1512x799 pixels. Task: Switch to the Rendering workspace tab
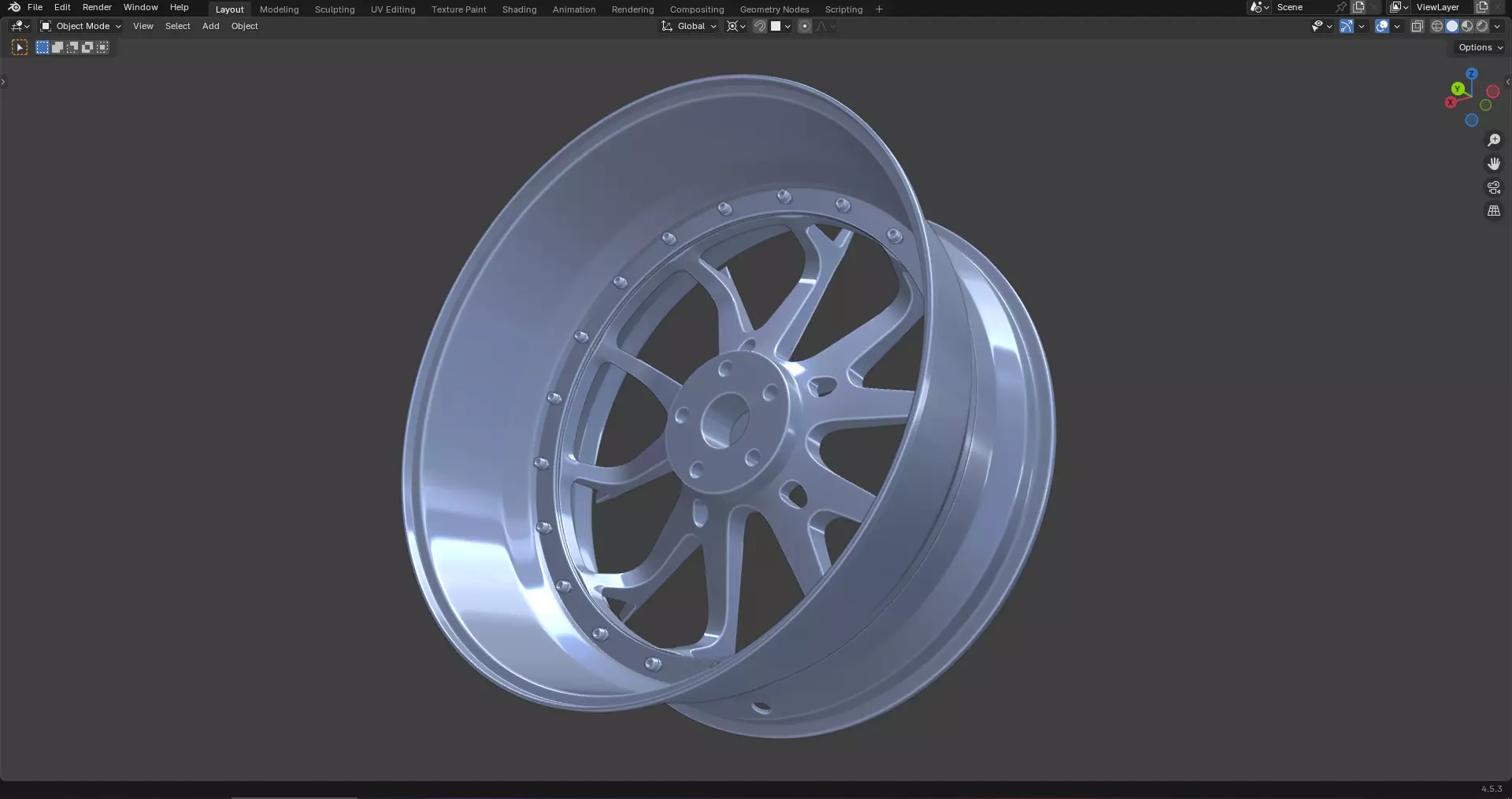coord(632,9)
